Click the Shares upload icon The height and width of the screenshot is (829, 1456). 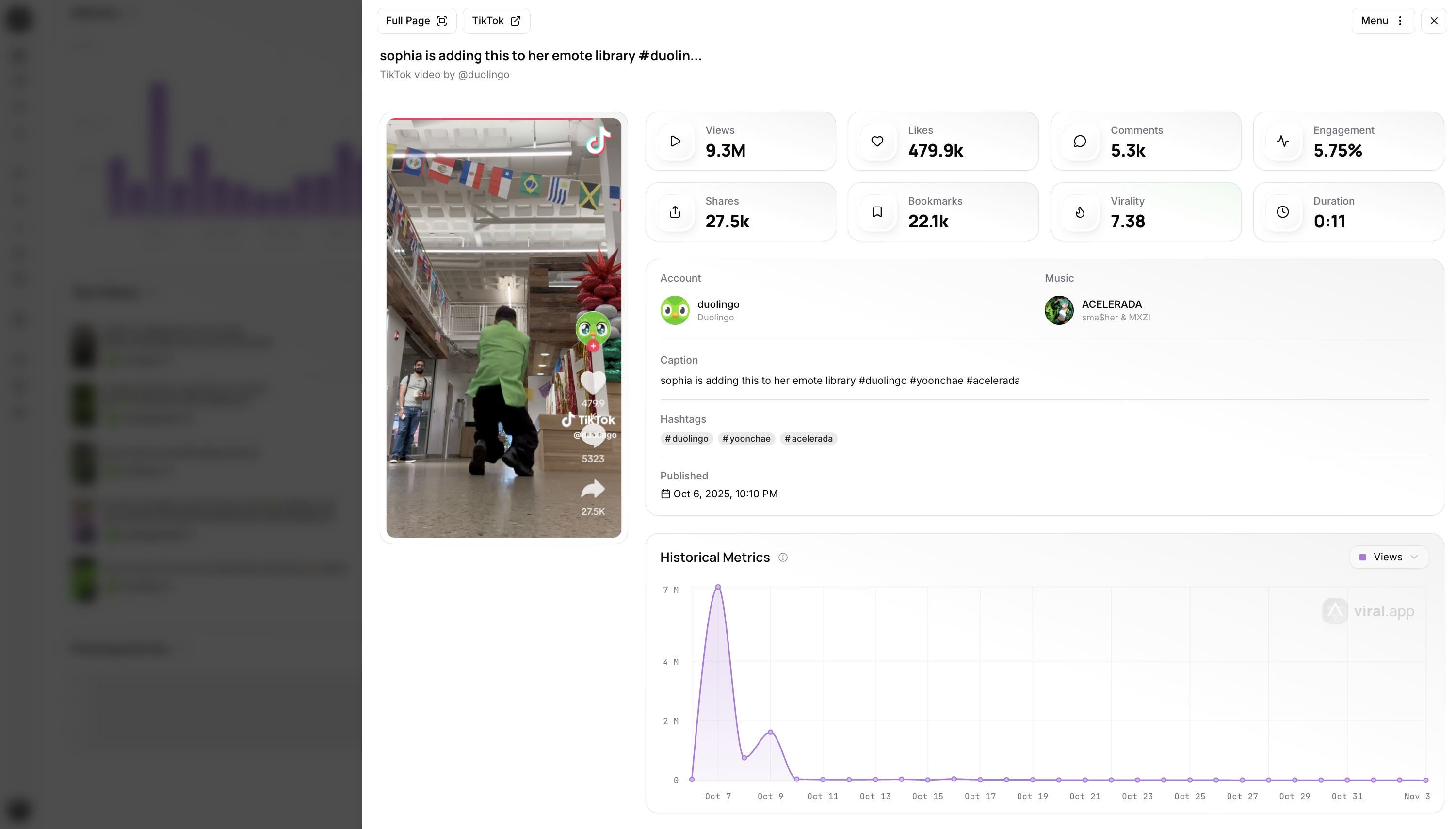pos(675,212)
